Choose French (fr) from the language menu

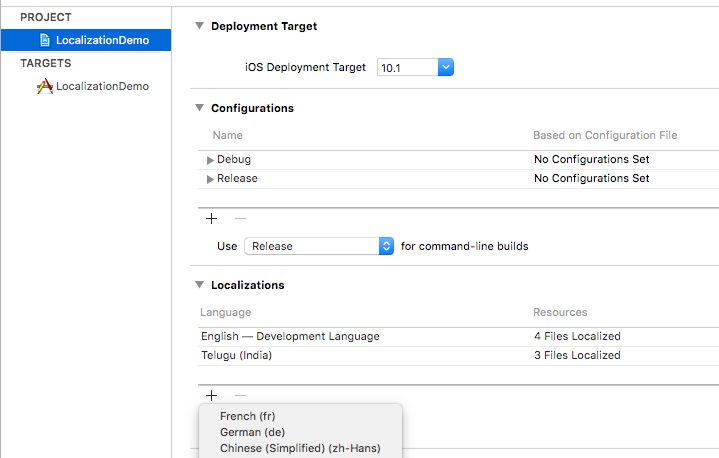coord(248,416)
